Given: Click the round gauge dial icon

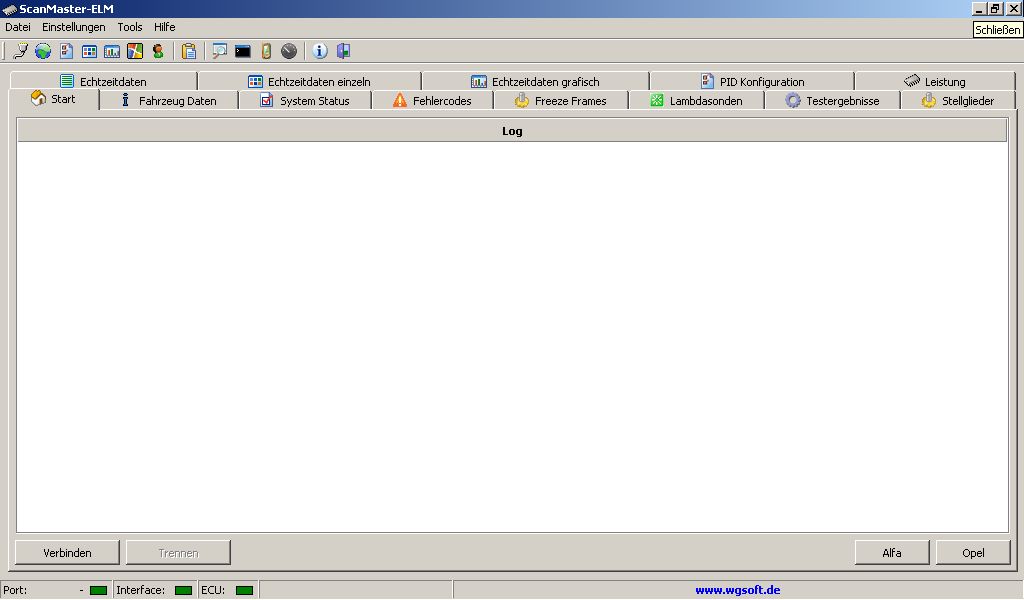Looking at the screenshot, I should click(289, 51).
